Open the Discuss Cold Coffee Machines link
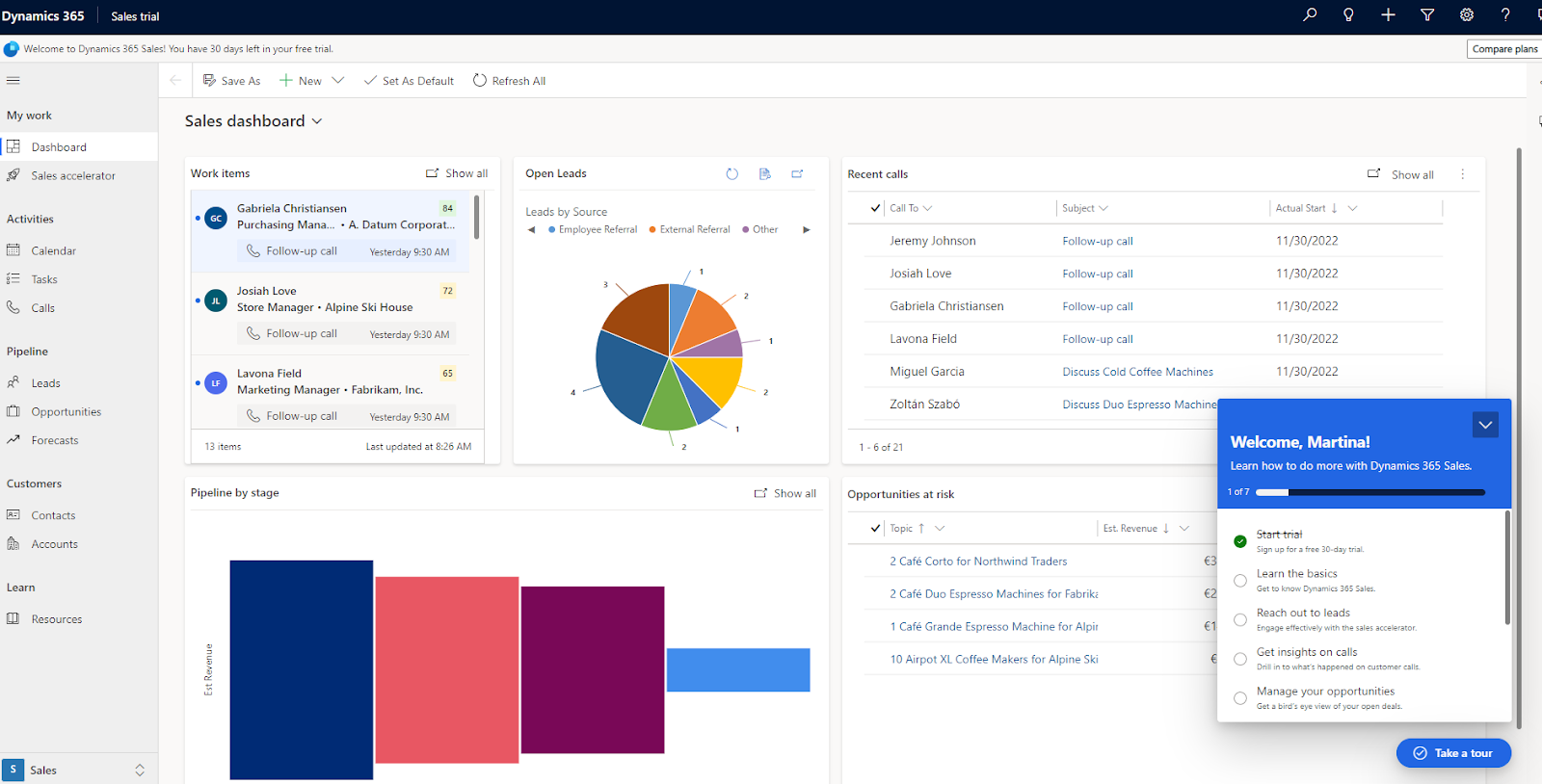The width and height of the screenshot is (1542, 784). pyautogui.click(x=1137, y=372)
